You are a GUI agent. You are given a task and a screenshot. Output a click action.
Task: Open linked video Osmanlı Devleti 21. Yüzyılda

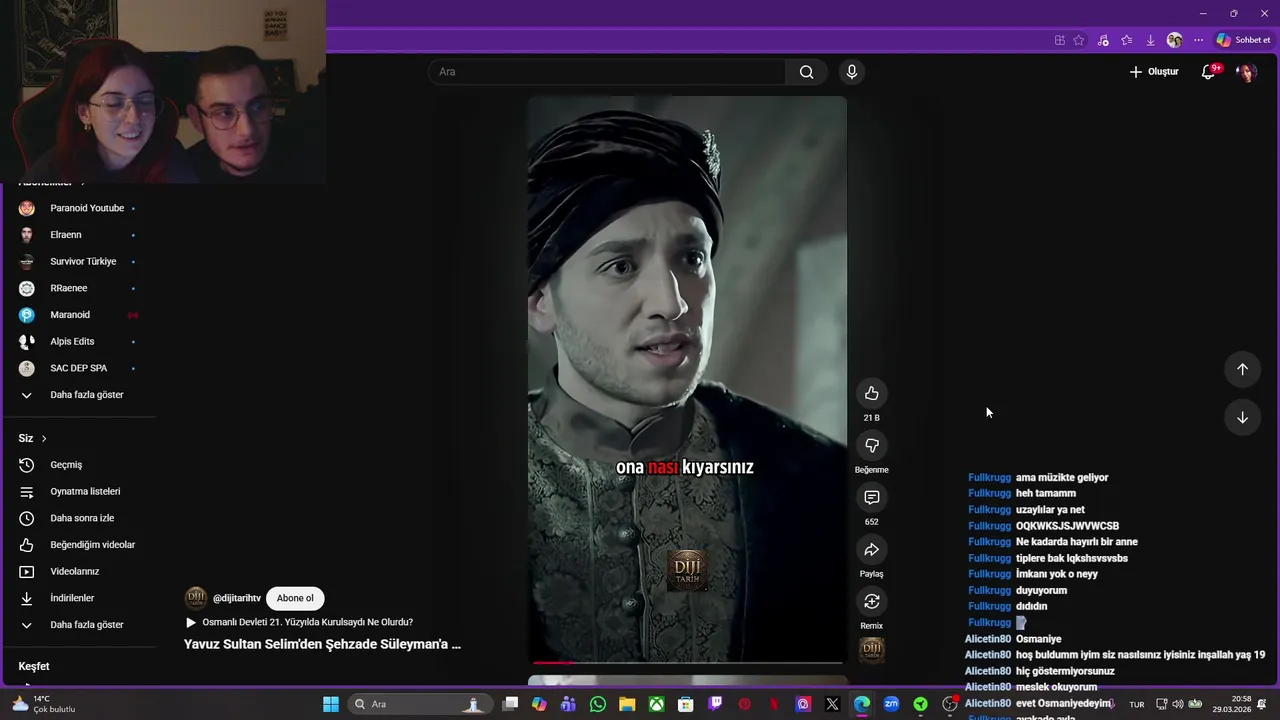coord(307,622)
